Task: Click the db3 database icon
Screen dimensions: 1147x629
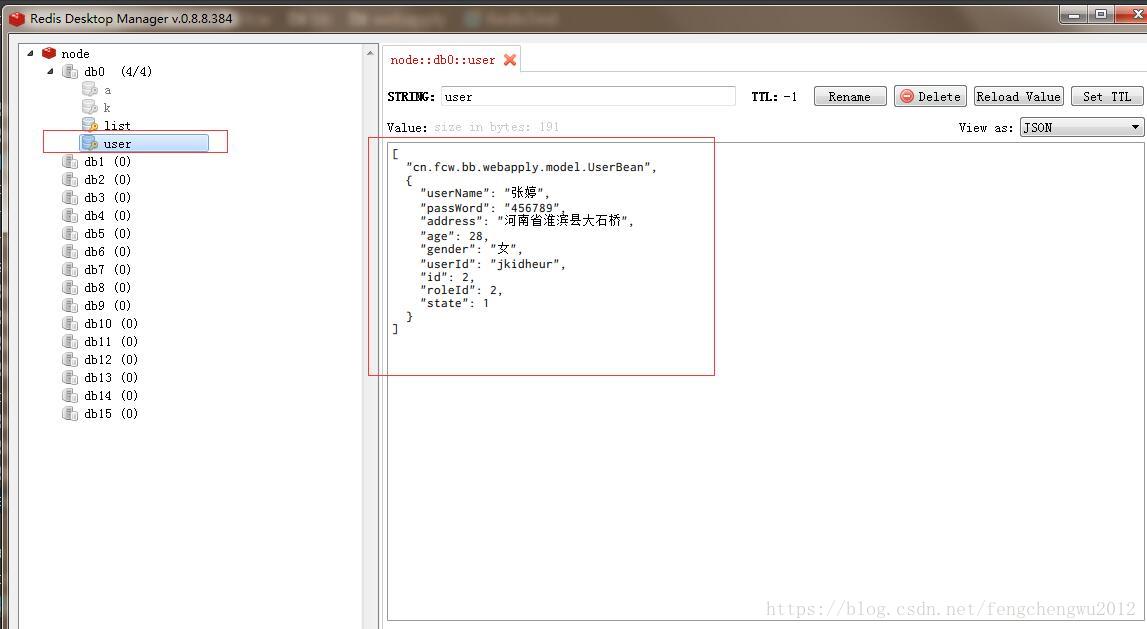Action: pyautogui.click(x=70, y=197)
